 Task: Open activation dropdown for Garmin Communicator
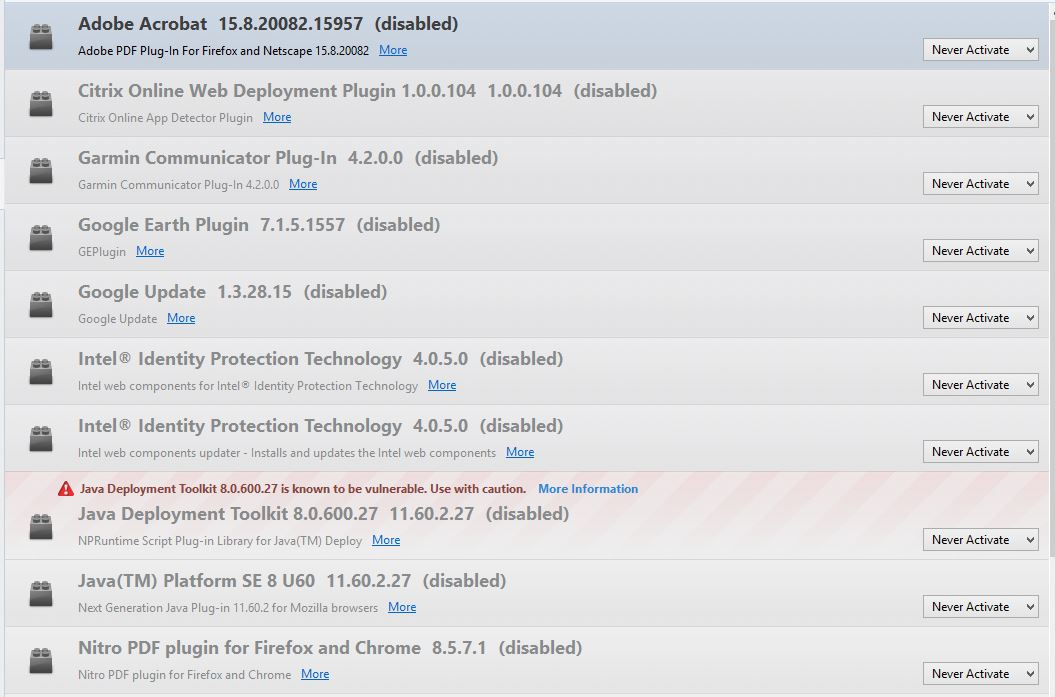coord(980,184)
